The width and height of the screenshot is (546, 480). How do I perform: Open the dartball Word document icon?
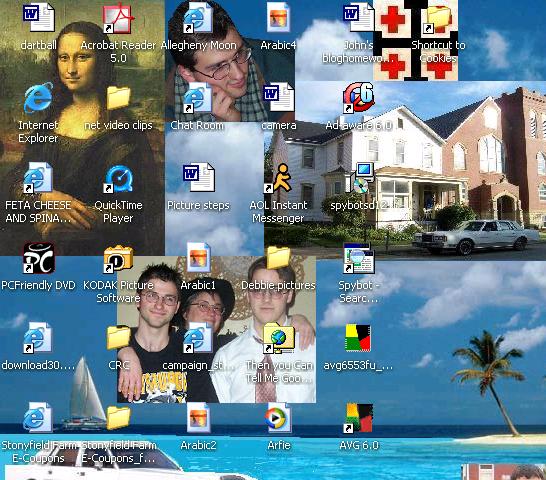coord(38,17)
